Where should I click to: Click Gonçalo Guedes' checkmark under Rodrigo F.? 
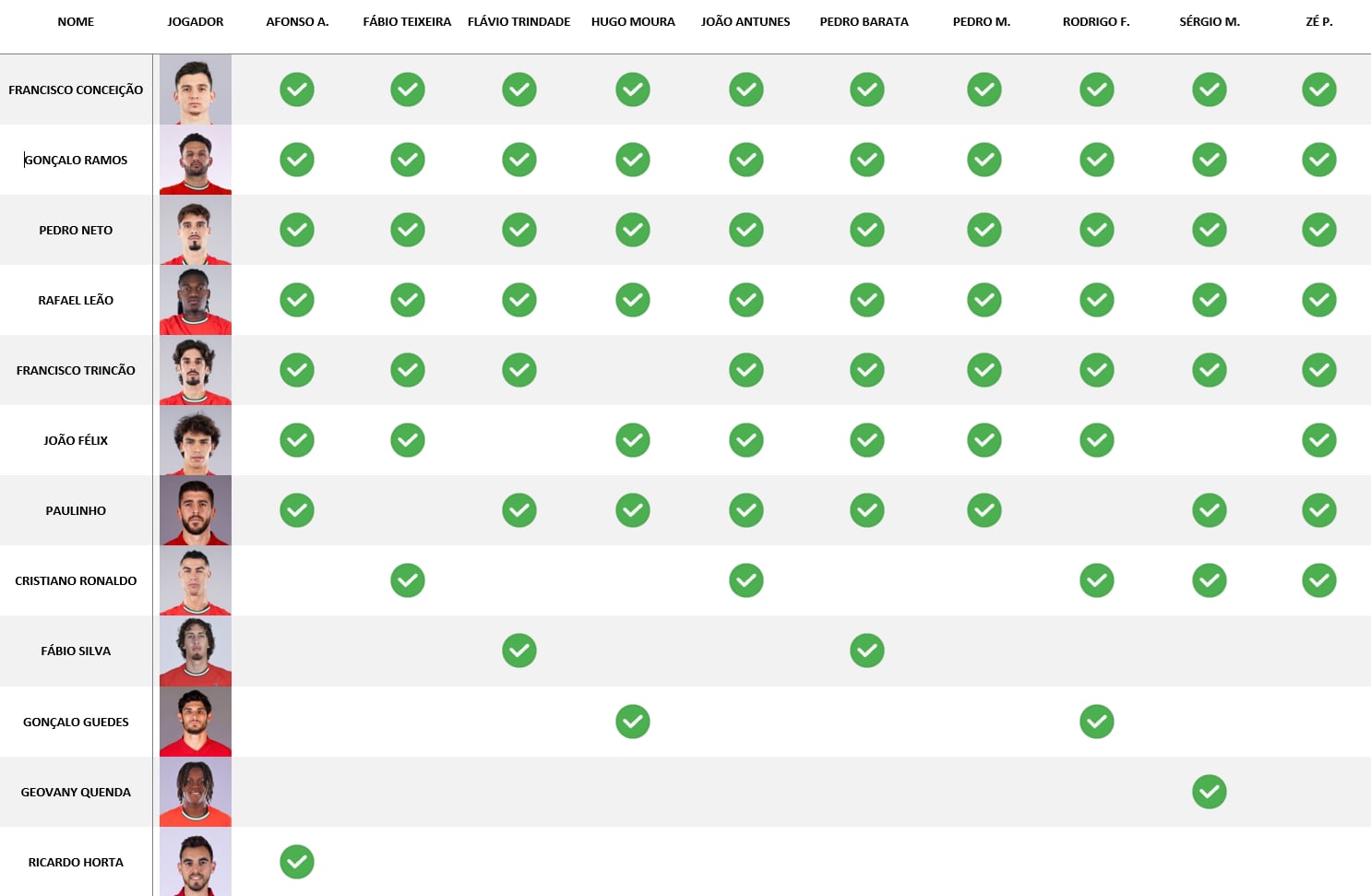pyautogui.click(x=1097, y=722)
